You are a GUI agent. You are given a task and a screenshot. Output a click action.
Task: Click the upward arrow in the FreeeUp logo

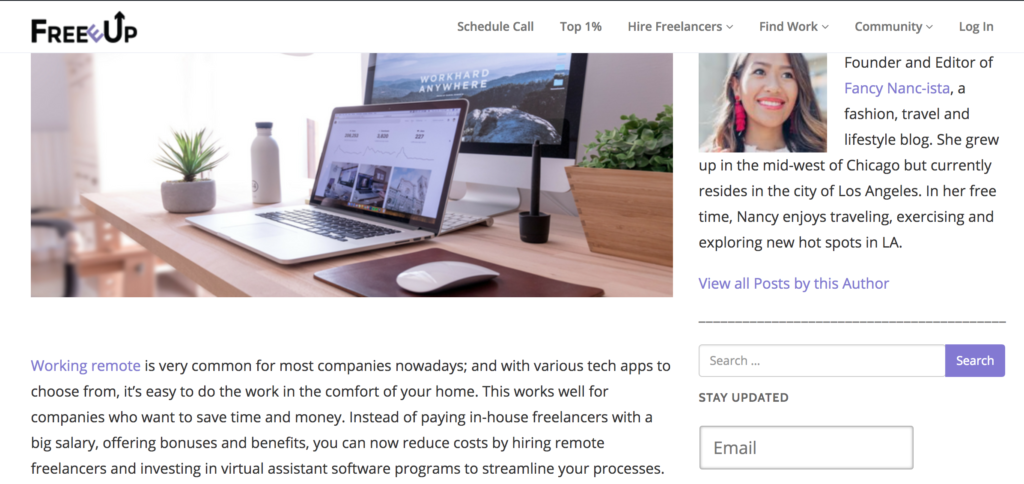[120, 18]
